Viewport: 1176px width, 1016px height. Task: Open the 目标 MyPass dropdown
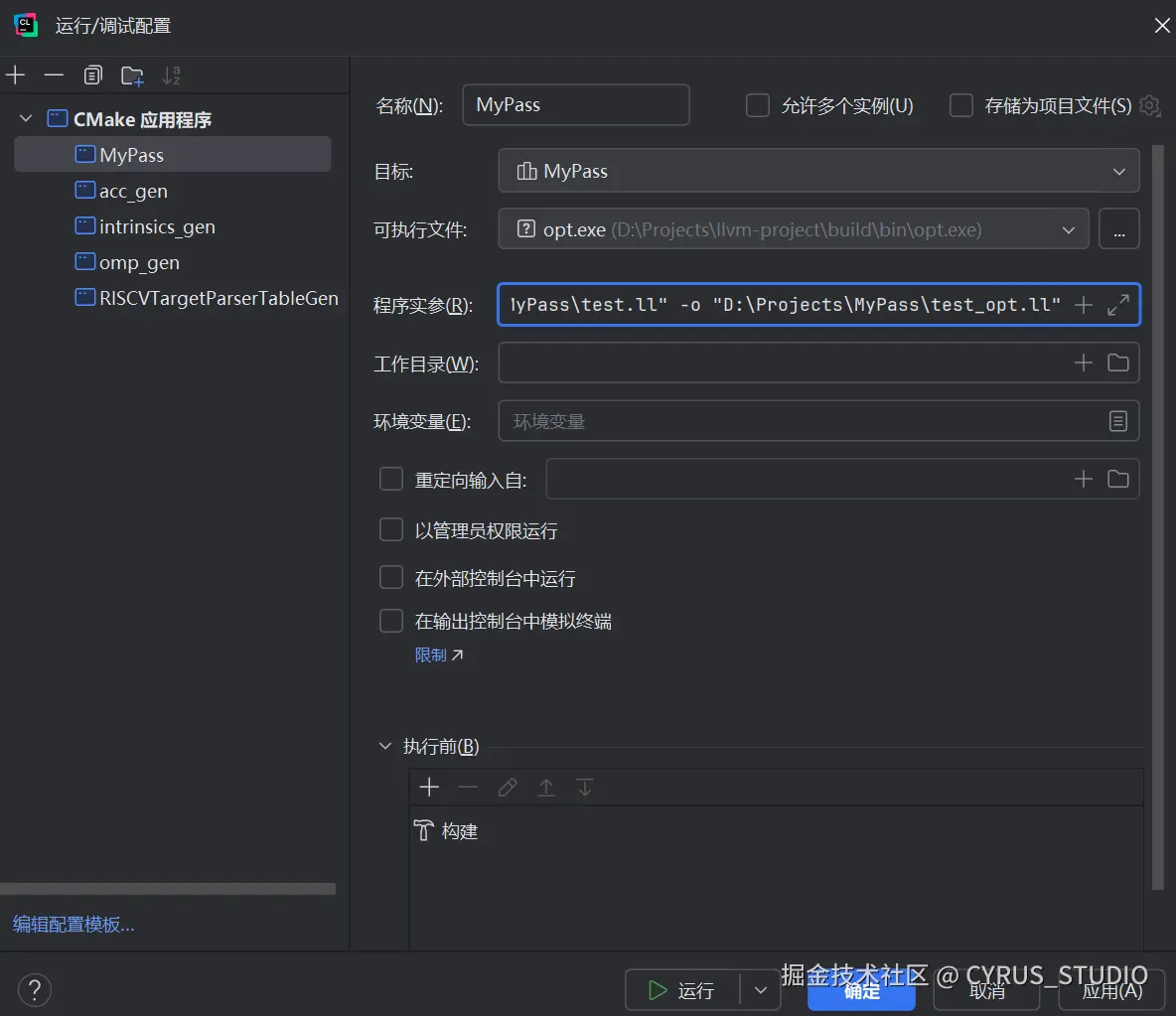coord(818,171)
